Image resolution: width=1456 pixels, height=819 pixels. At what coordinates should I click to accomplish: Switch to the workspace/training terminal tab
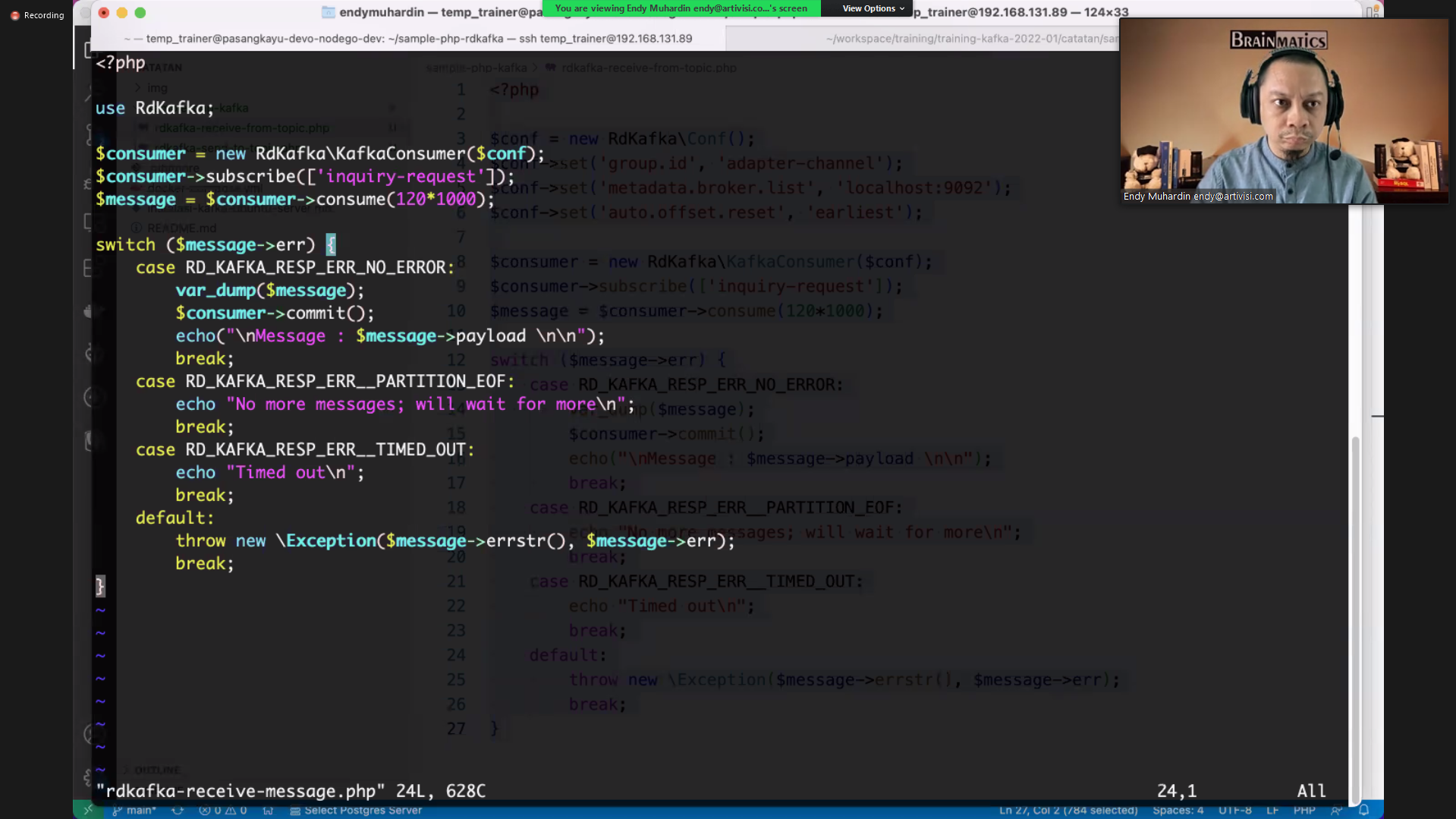point(971,38)
